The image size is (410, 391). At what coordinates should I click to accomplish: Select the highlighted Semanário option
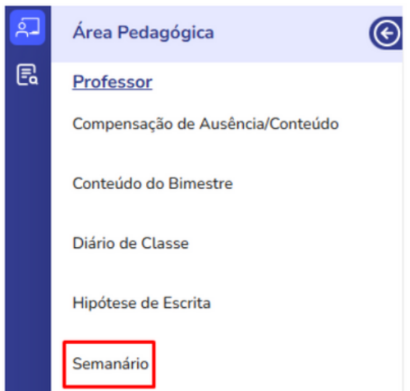[110, 363]
